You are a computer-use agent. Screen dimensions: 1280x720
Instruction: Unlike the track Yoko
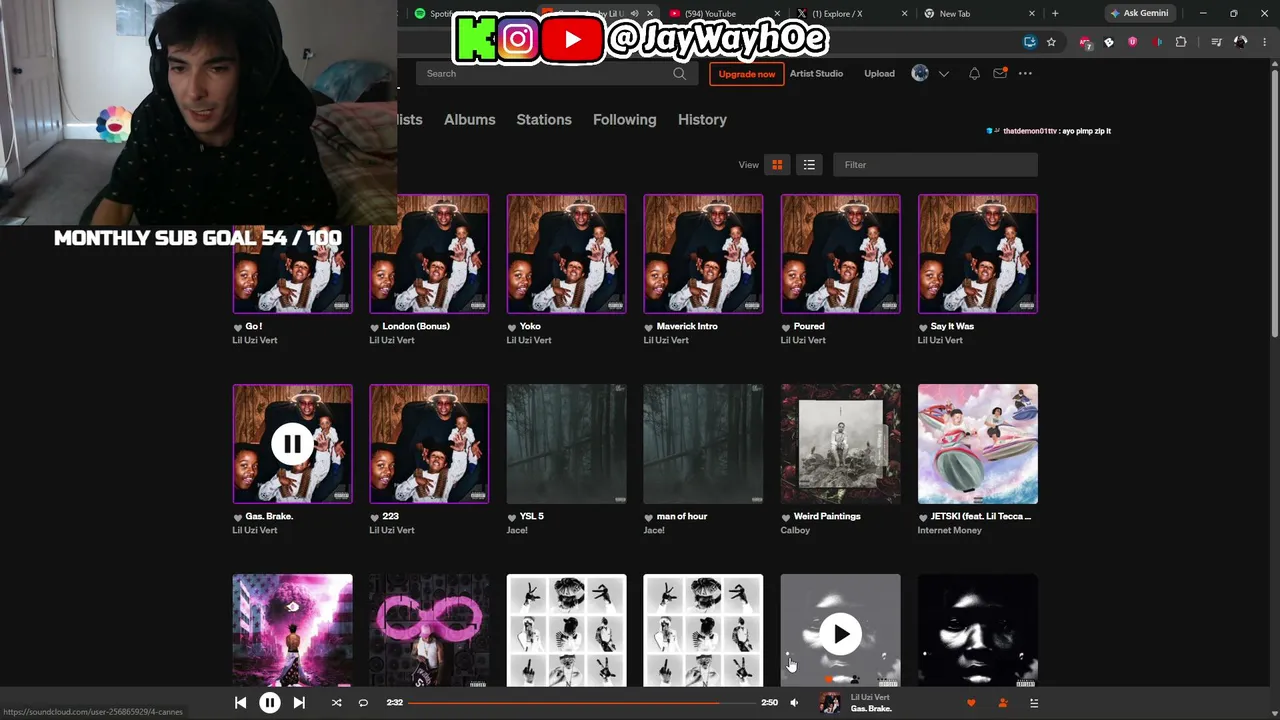point(512,327)
